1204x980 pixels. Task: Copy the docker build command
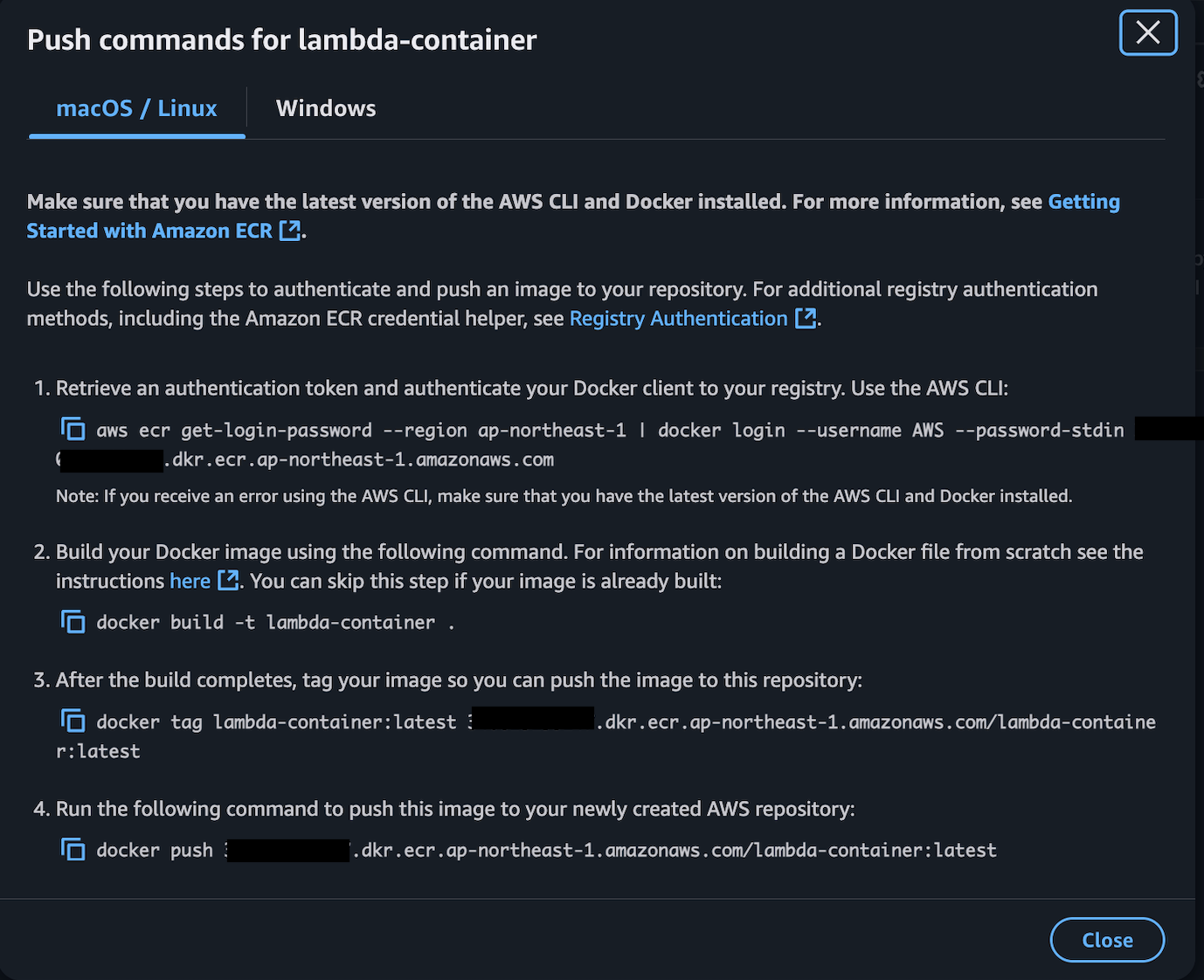[73, 622]
